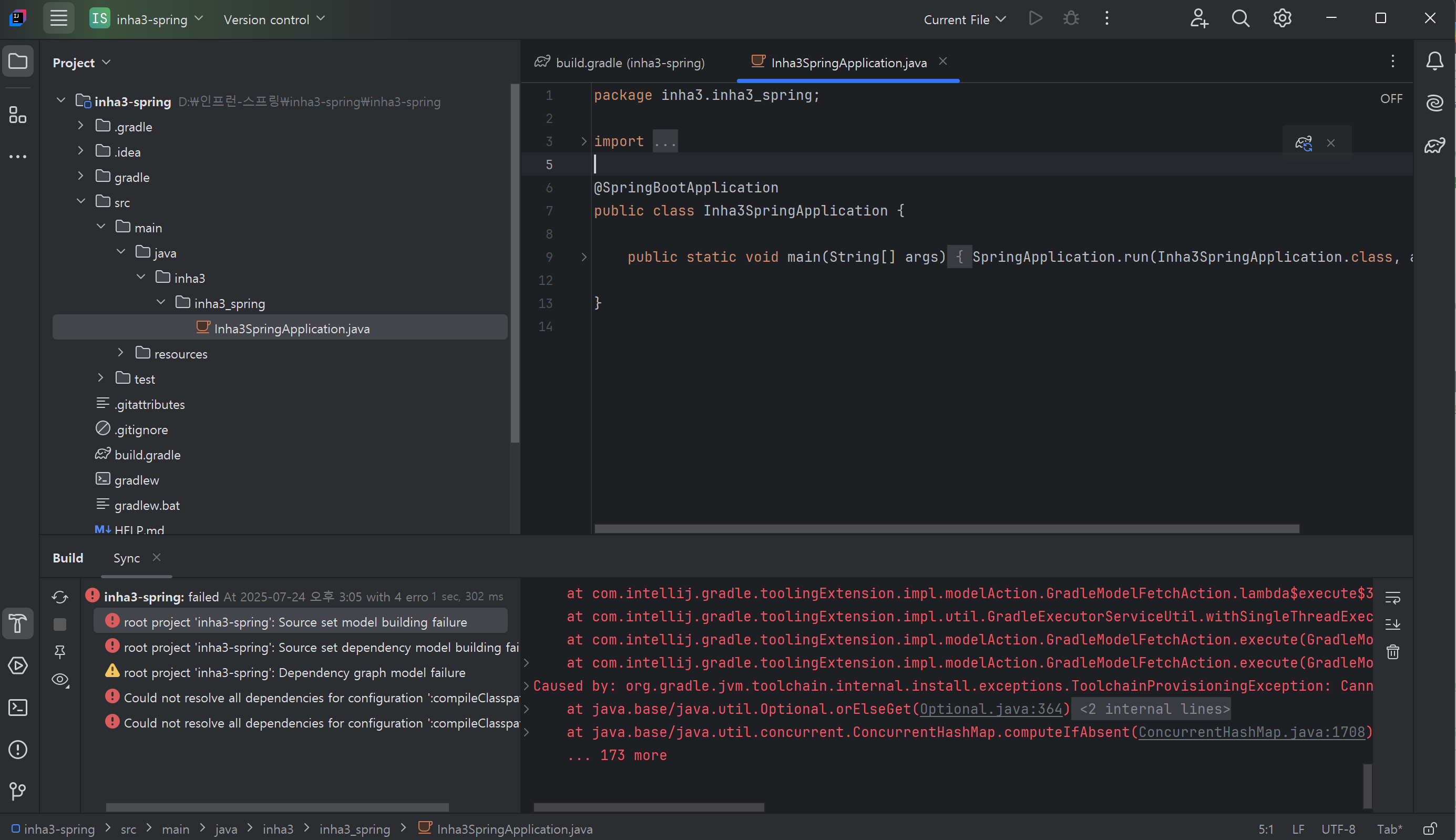Screen dimensions: 1456x840
Task: Open the Gradle tool window elephant icon
Action: click(x=1434, y=146)
